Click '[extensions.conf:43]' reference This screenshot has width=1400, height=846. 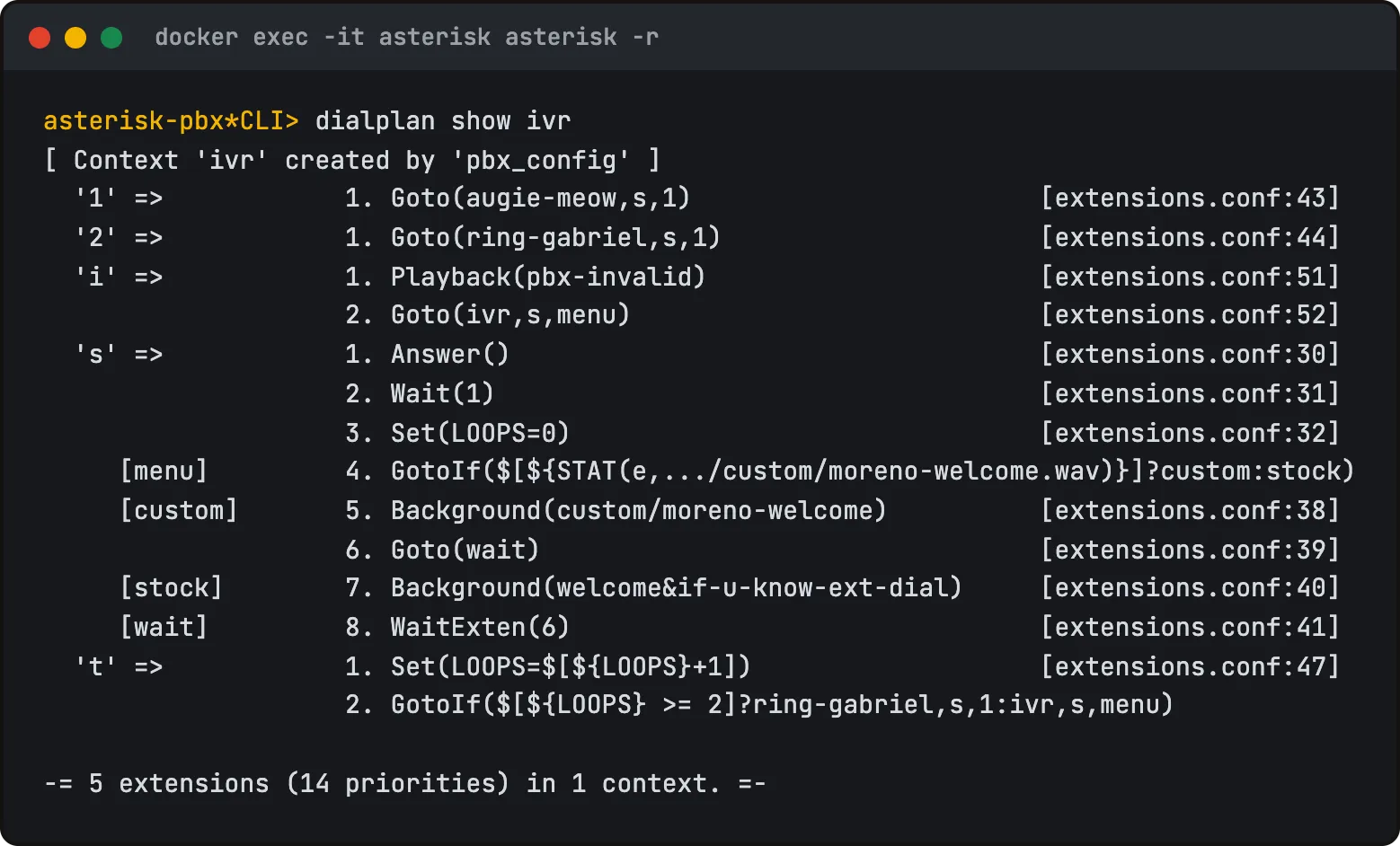pos(1190,198)
